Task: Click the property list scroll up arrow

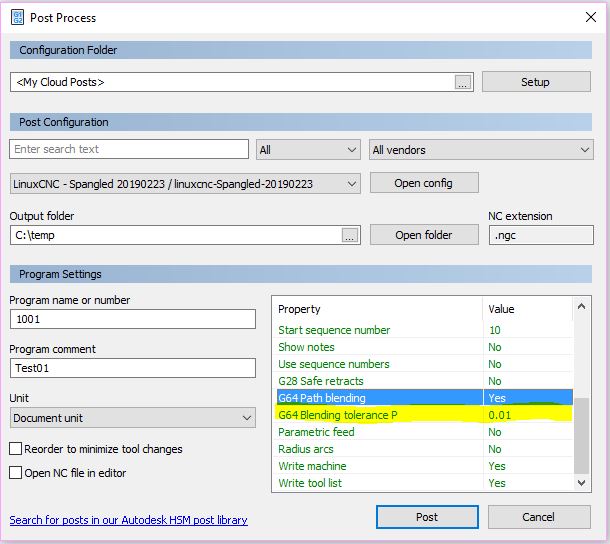Action: click(581, 307)
